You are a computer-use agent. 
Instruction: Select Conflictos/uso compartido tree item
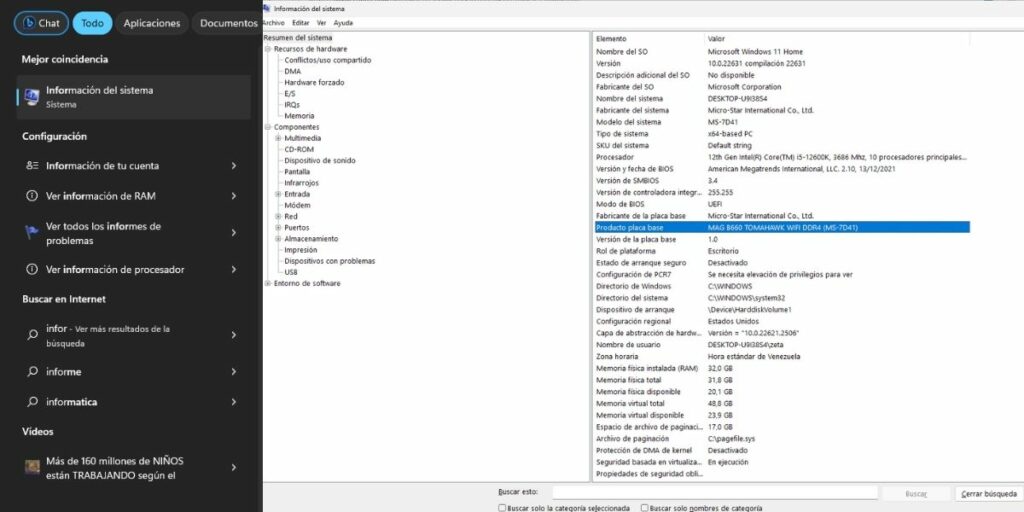[x=328, y=60]
